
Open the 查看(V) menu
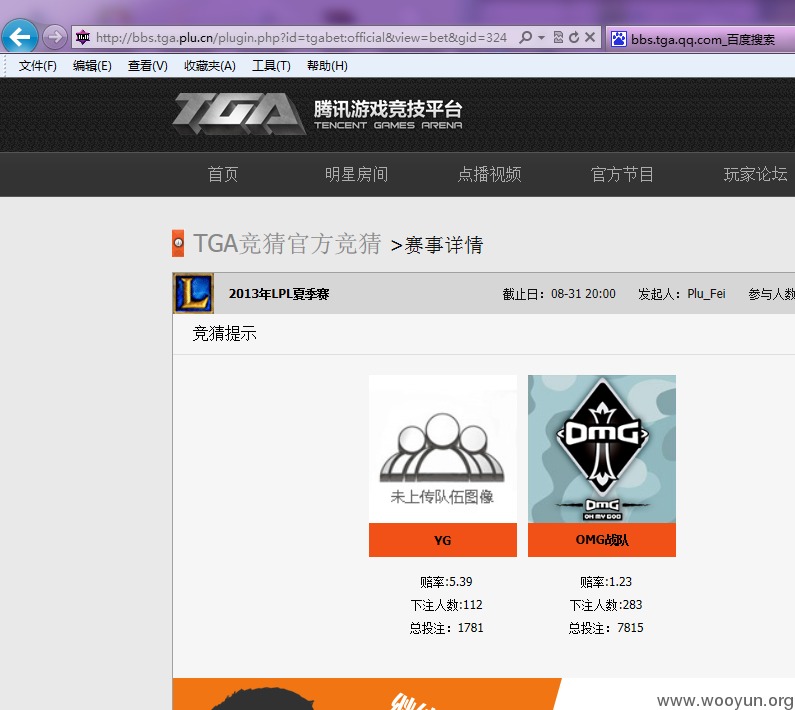point(148,66)
